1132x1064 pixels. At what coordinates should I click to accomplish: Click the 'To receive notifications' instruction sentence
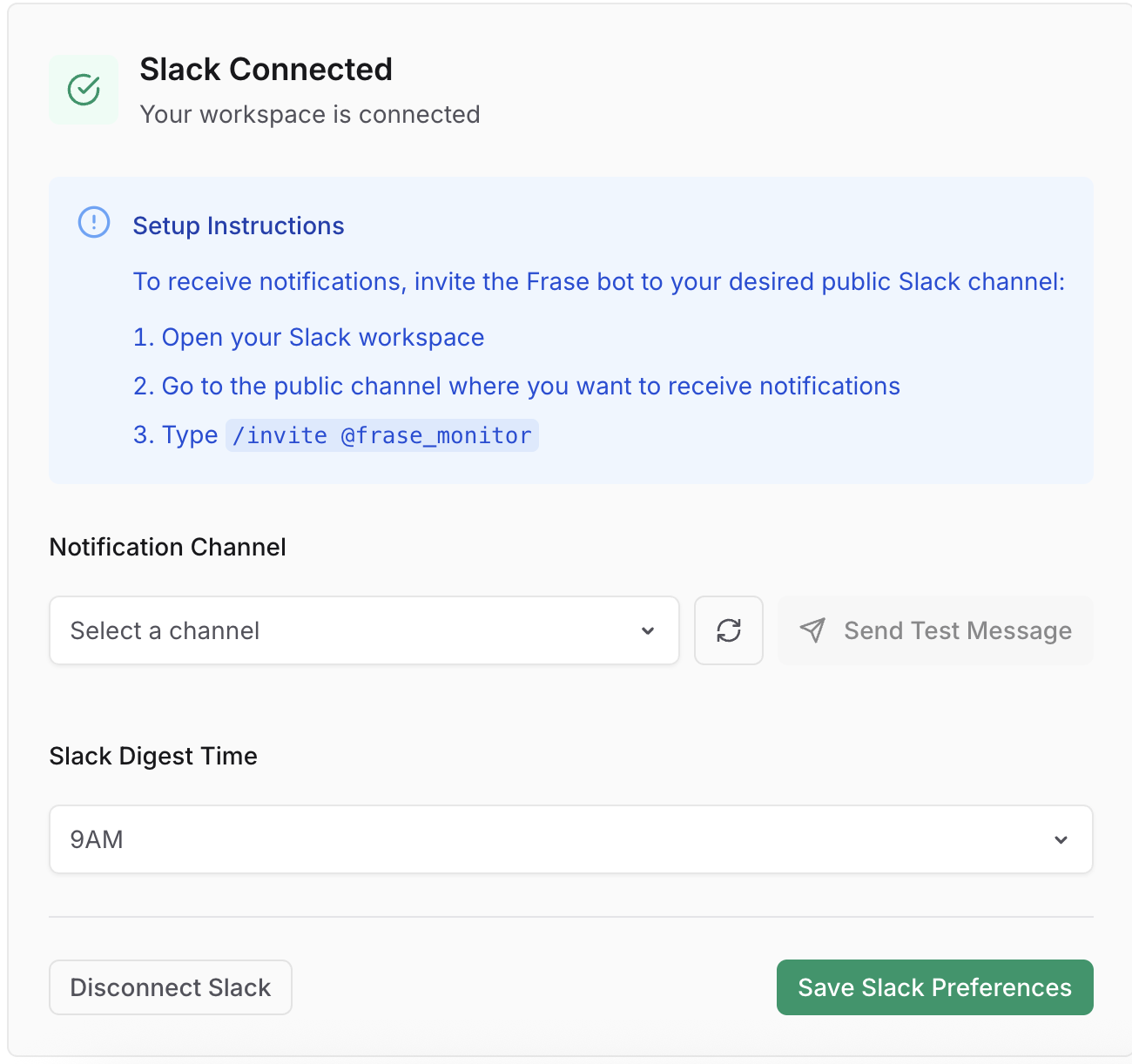pos(599,282)
